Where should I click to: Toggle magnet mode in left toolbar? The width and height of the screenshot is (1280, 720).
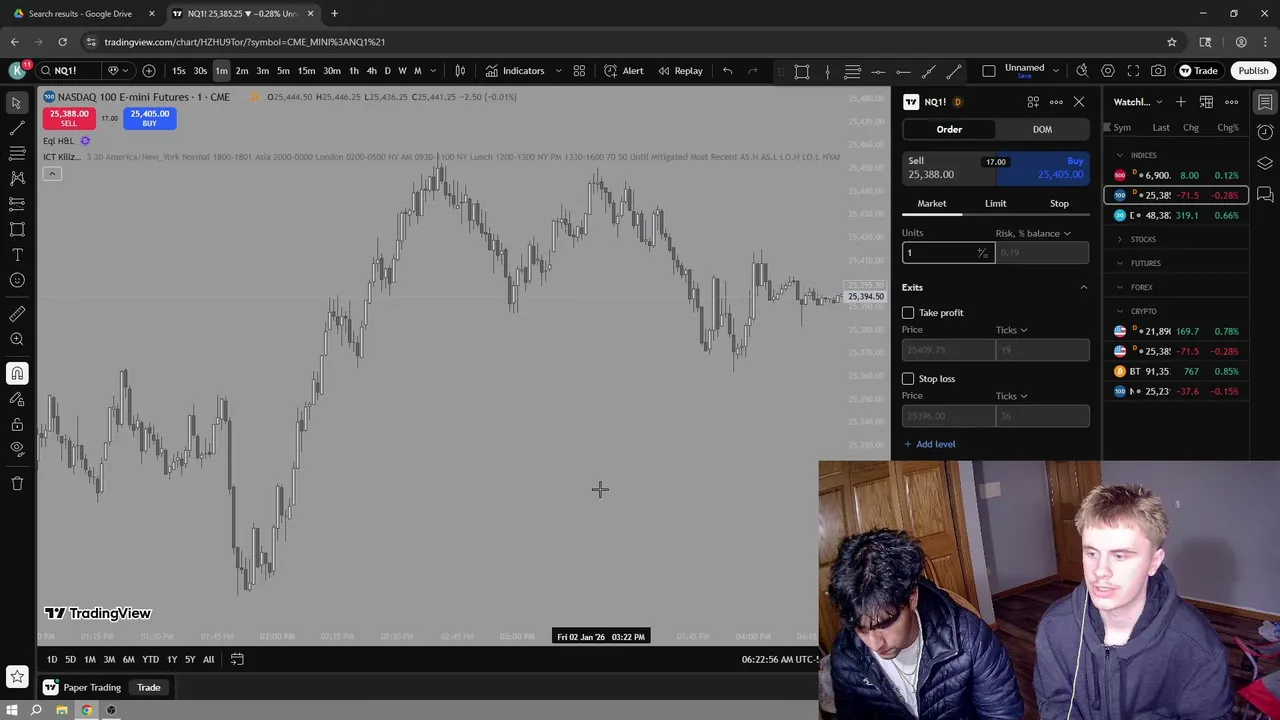[x=17, y=373]
